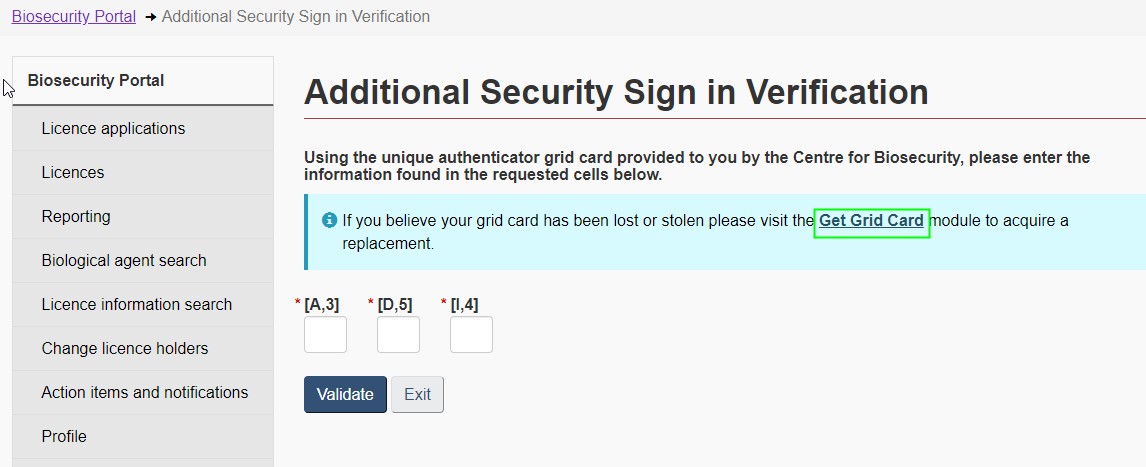The height and width of the screenshot is (467, 1146).
Task: Click the [A,3] field label text
Action: 321,304
